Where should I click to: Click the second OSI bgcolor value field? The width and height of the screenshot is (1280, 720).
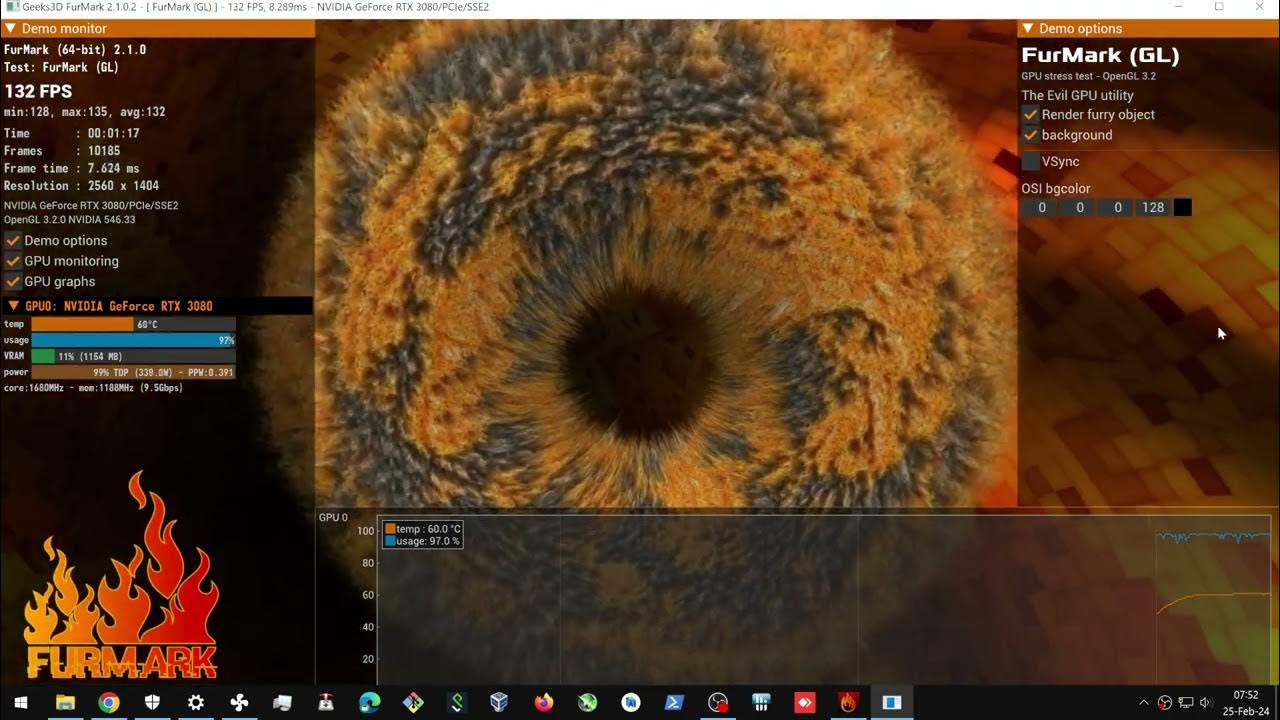(x=1079, y=207)
